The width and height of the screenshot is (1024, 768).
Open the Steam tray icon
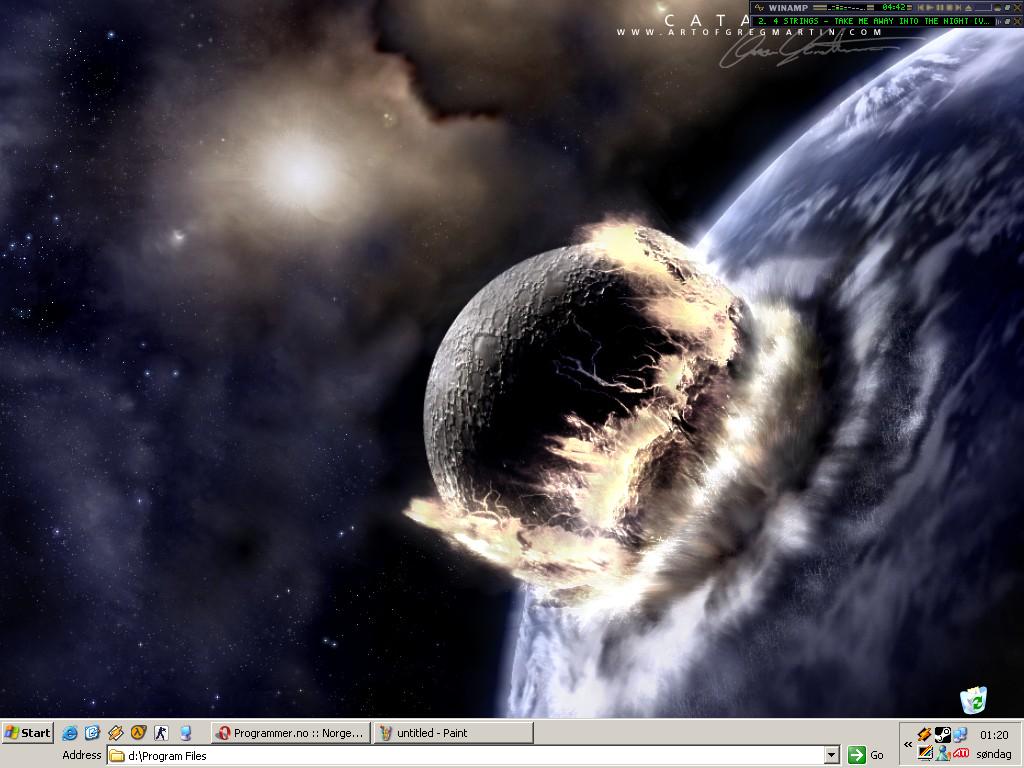(x=942, y=735)
